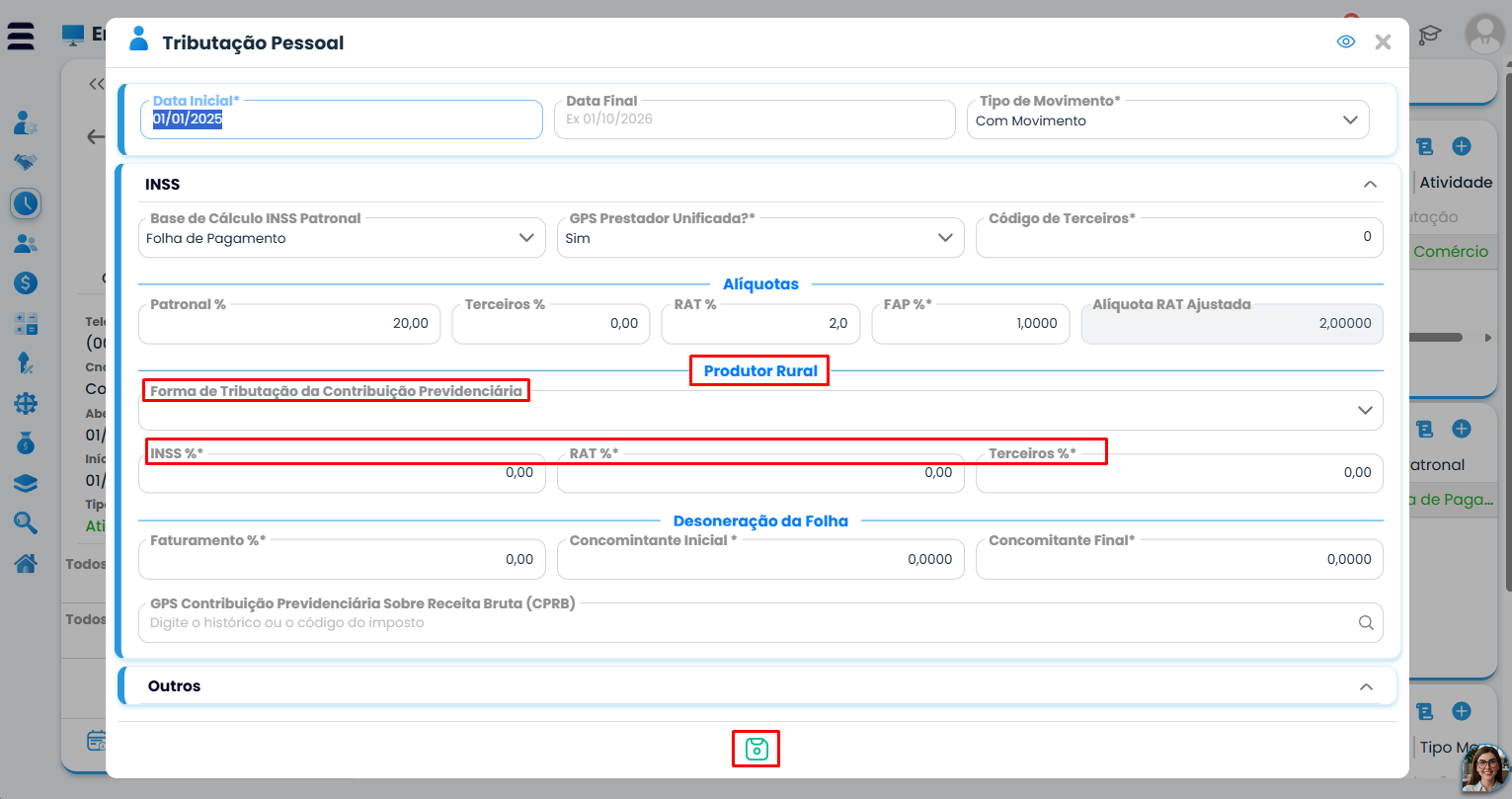Open the money bag sidebar icon

(x=26, y=443)
